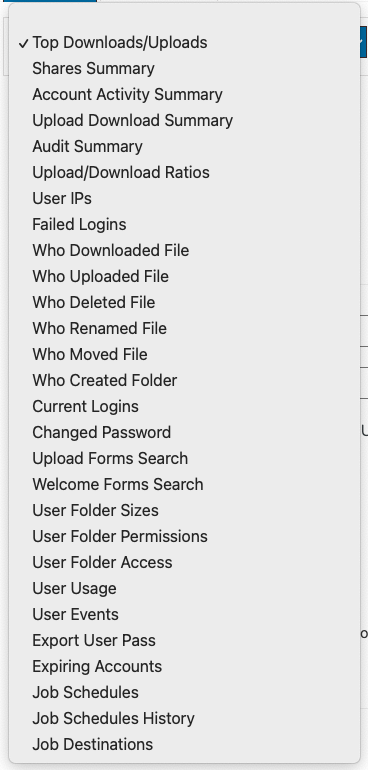Pick Who Downloaded File option
Image resolution: width=368 pixels, height=770 pixels.
184,251
